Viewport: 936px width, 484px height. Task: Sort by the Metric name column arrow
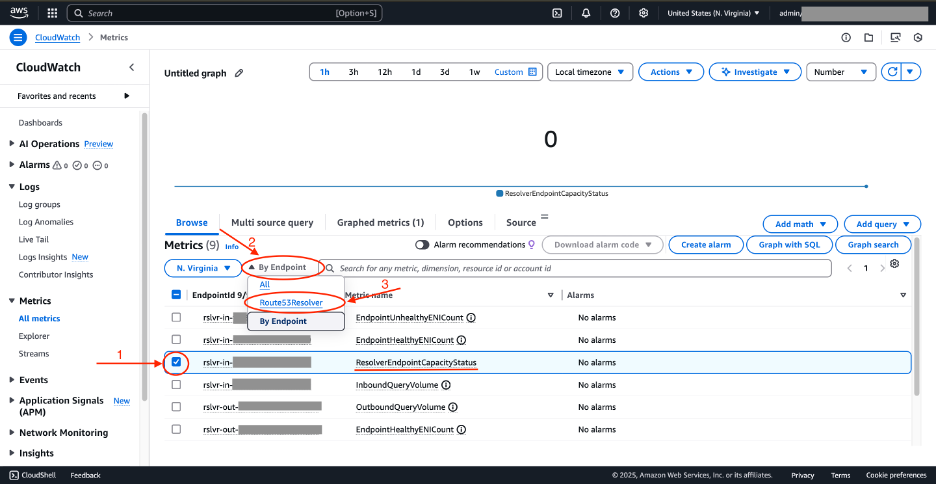pos(550,295)
